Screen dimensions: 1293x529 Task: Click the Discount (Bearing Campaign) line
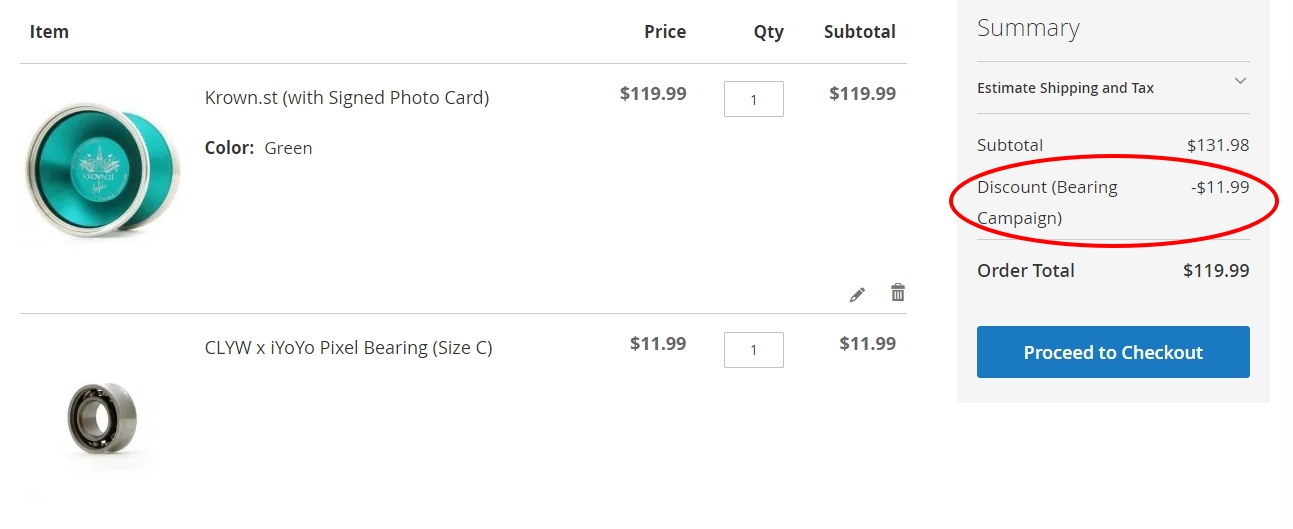1113,202
